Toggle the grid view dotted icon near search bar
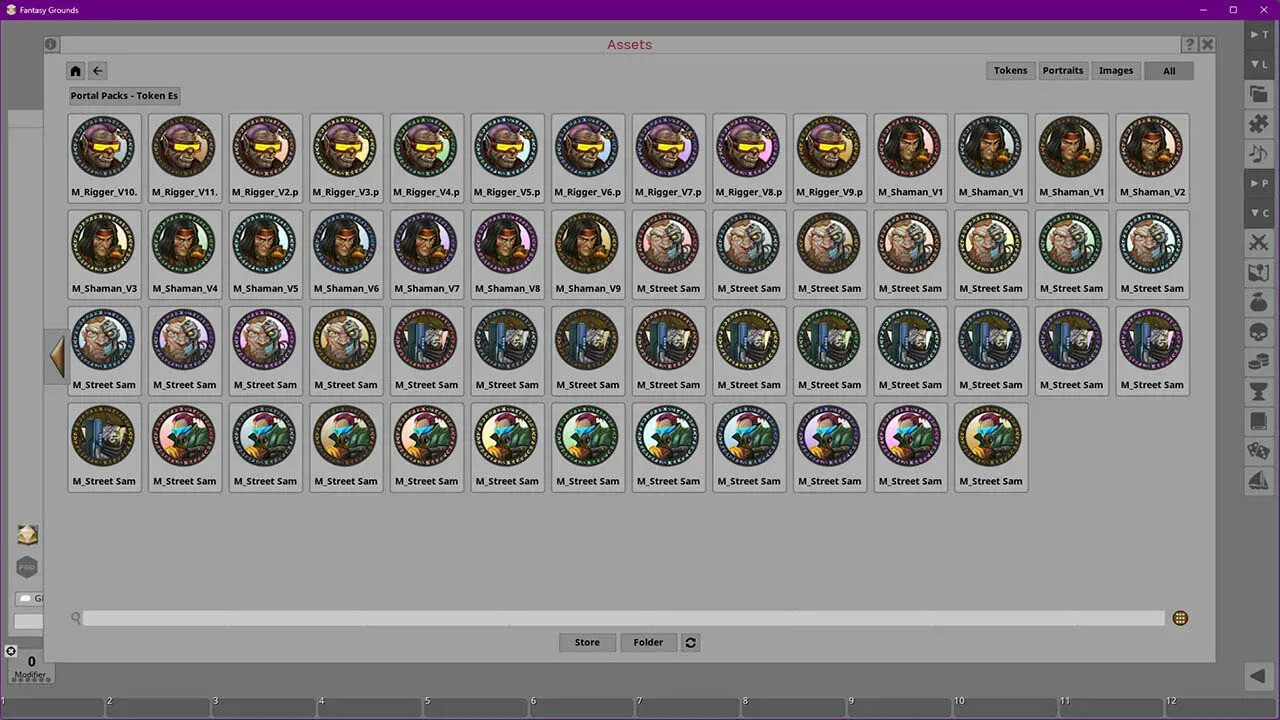Image resolution: width=1280 pixels, height=720 pixels. pos(1180,618)
